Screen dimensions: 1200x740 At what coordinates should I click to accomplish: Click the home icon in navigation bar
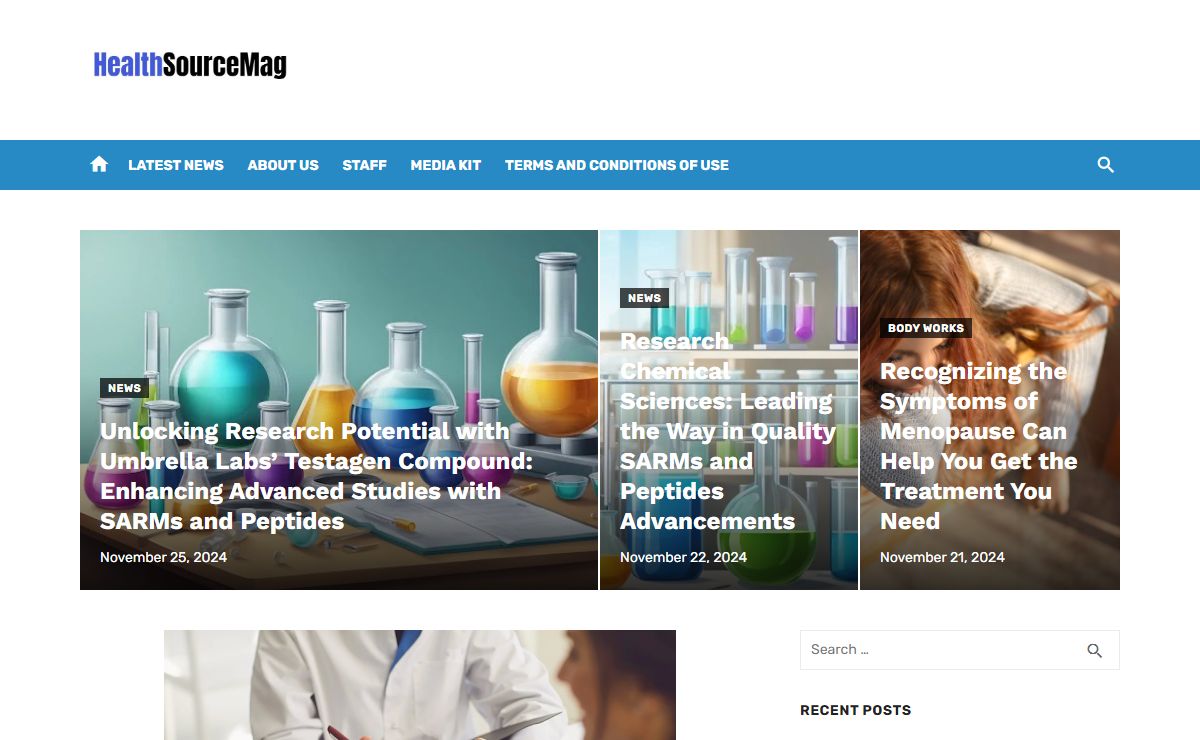[99, 165]
